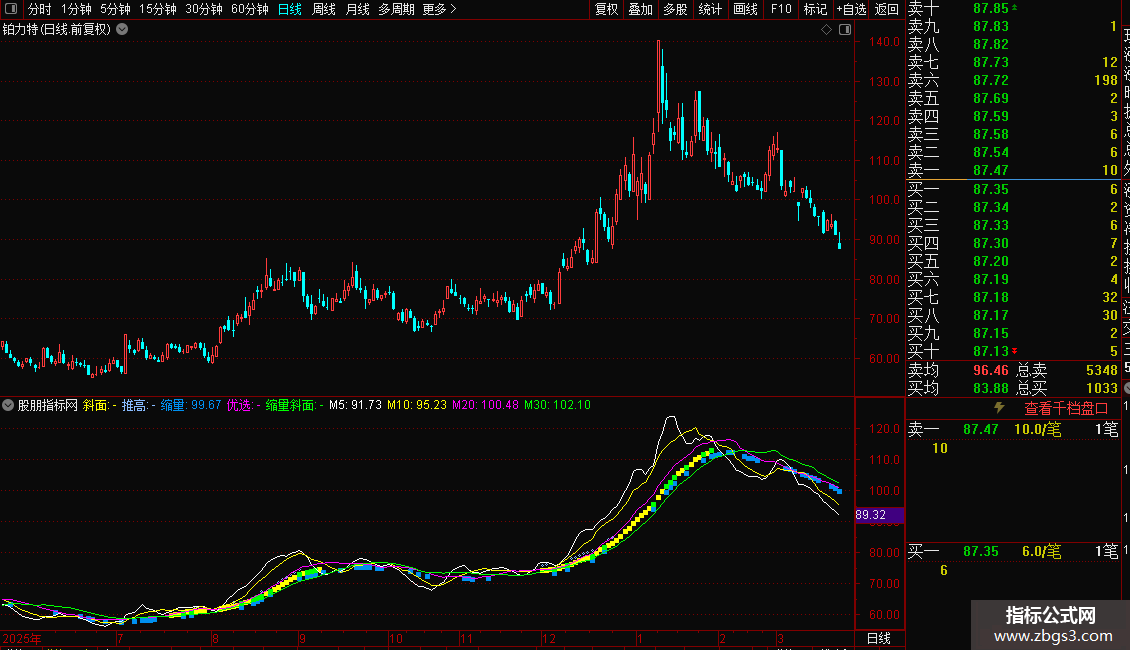Click the M10: 95.23 indicator readout

pos(417,405)
